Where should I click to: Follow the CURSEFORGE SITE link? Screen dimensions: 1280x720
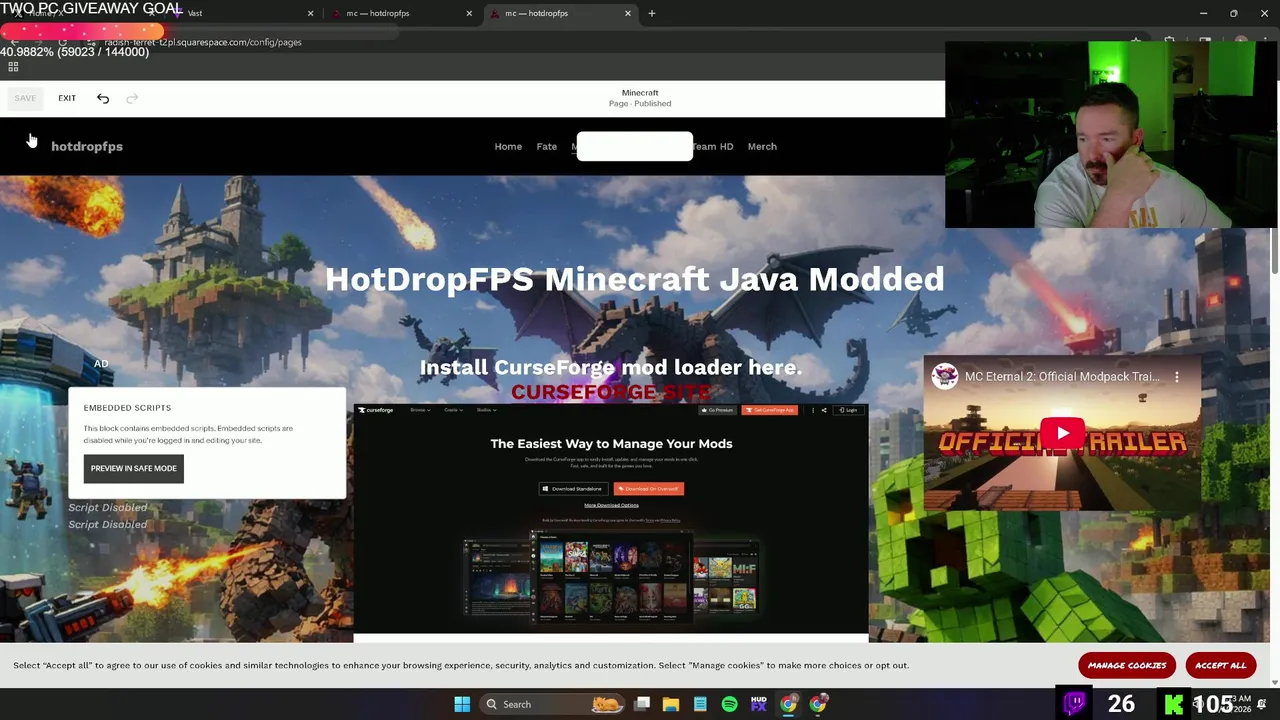[x=611, y=392]
